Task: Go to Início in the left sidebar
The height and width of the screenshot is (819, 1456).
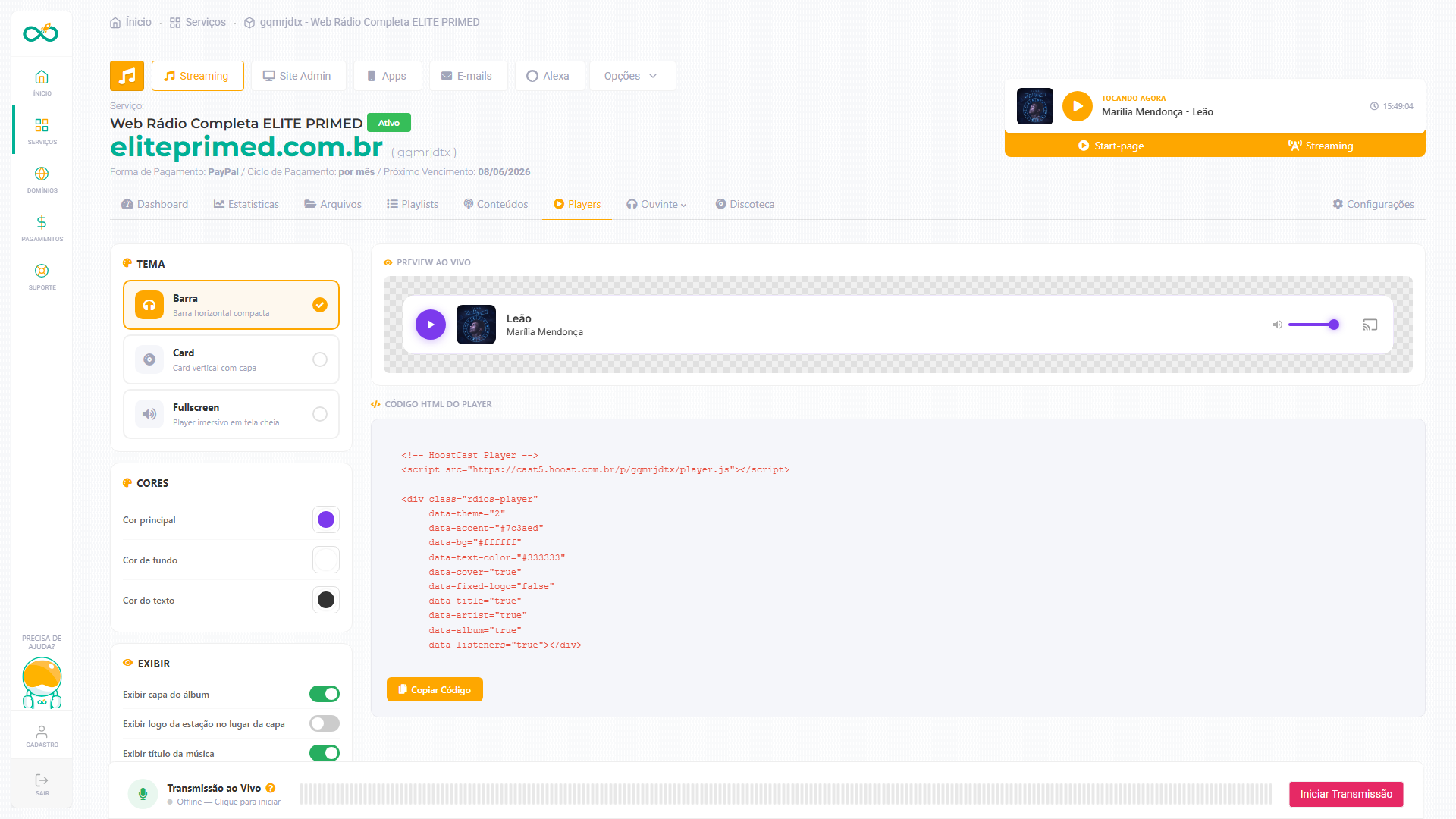Action: 42,82
